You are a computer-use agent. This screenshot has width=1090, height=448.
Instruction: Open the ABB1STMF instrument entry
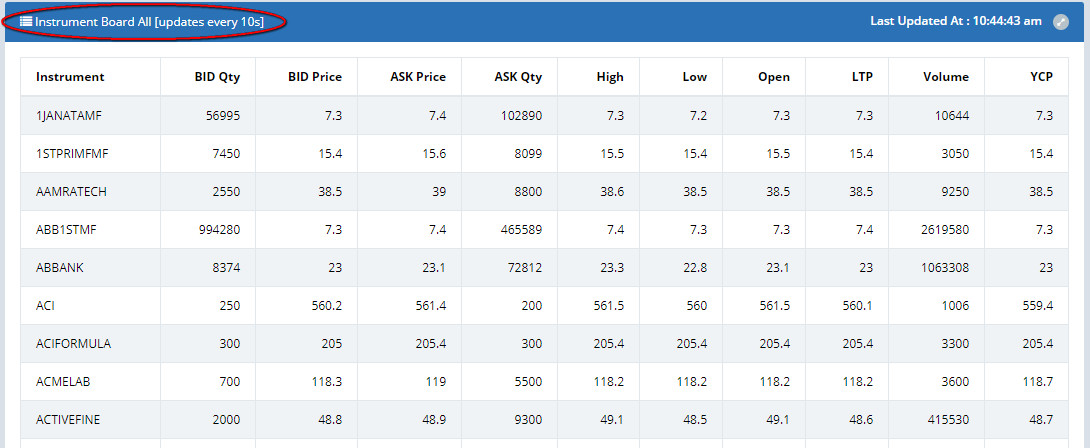tap(66, 230)
